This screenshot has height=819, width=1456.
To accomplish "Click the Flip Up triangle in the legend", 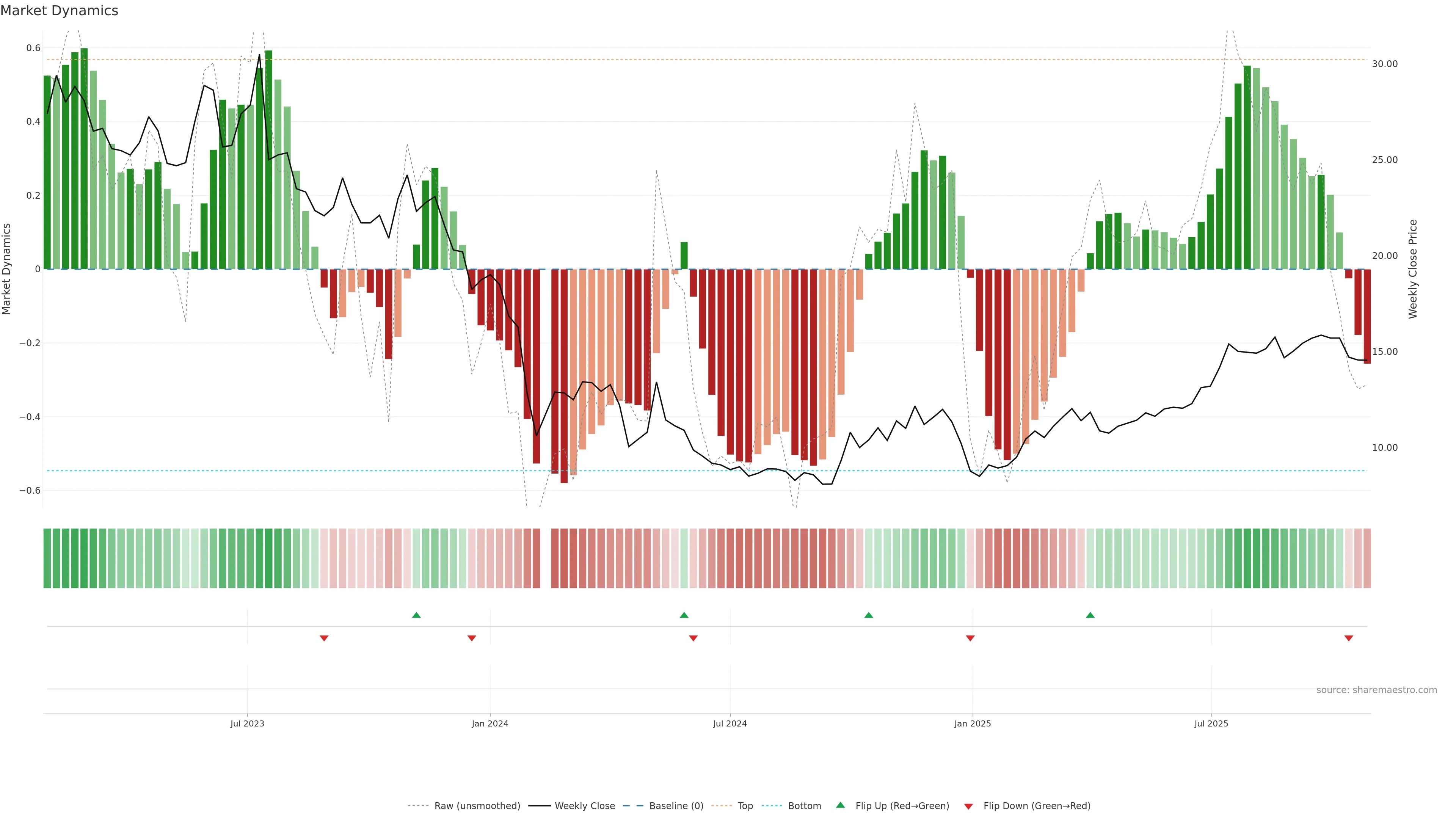I will point(841,805).
